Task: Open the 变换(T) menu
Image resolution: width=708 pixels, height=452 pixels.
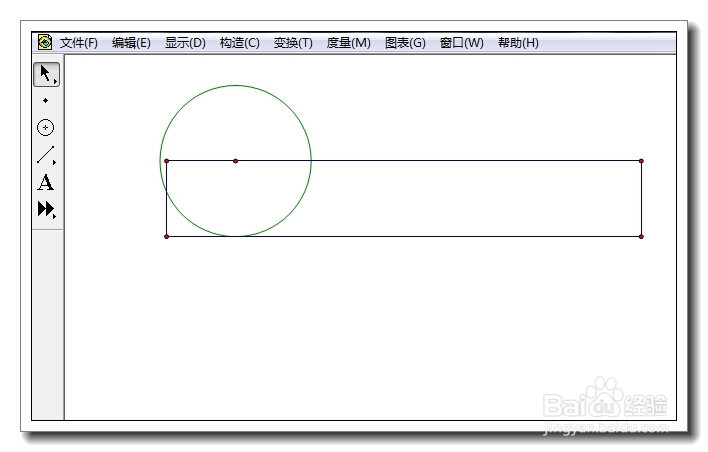Action: [x=293, y=43]
